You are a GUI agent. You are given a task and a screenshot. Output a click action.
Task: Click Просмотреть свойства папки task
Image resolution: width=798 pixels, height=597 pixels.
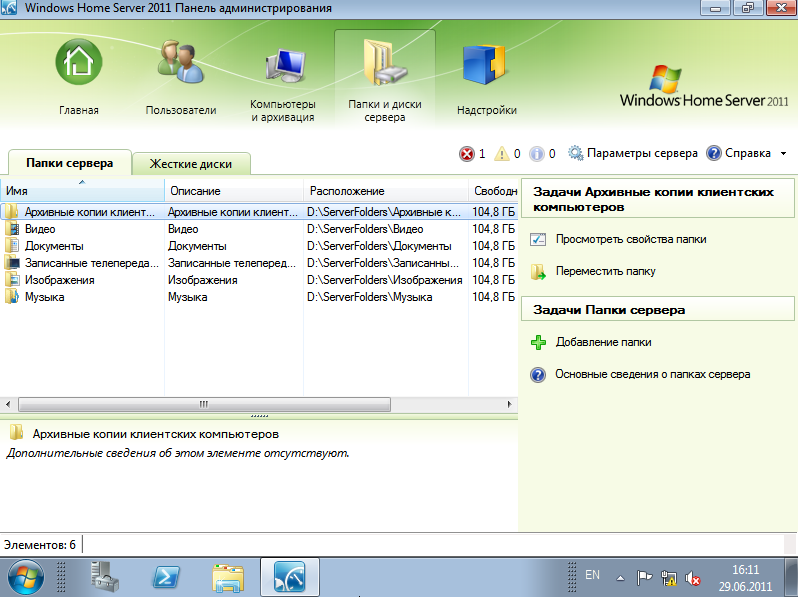631,239
